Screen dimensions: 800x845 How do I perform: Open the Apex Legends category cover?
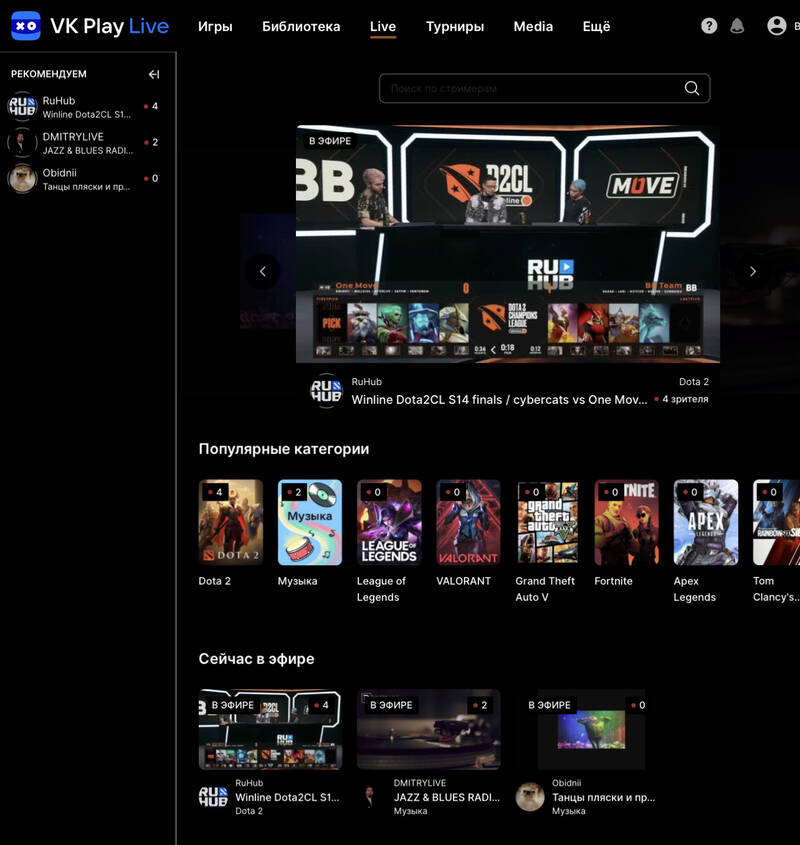pyautogui.click(x=706, y=522)
